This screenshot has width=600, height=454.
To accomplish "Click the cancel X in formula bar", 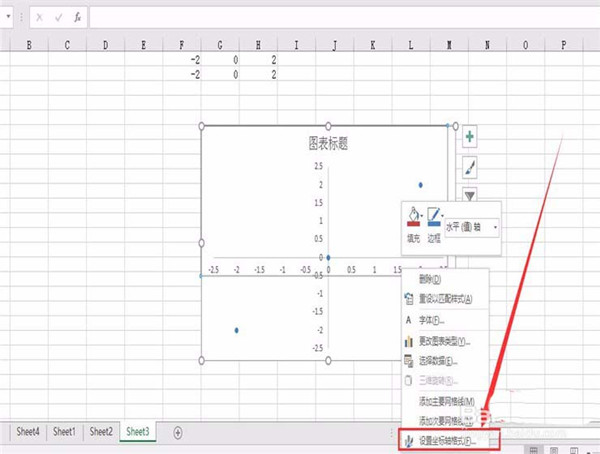I will pos(39,17).
